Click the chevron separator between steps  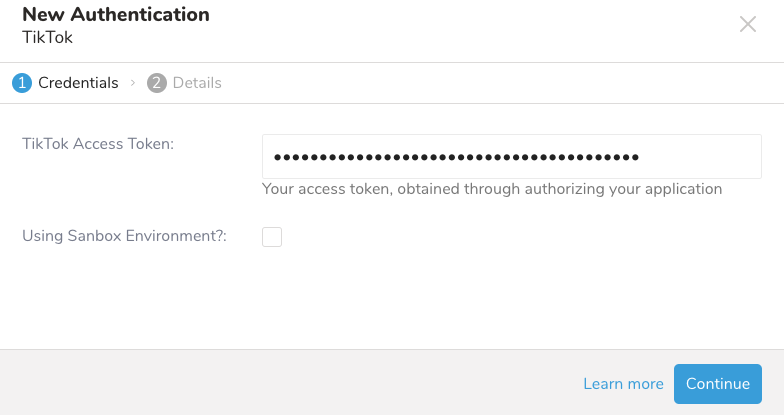click(x=133, y=83)
